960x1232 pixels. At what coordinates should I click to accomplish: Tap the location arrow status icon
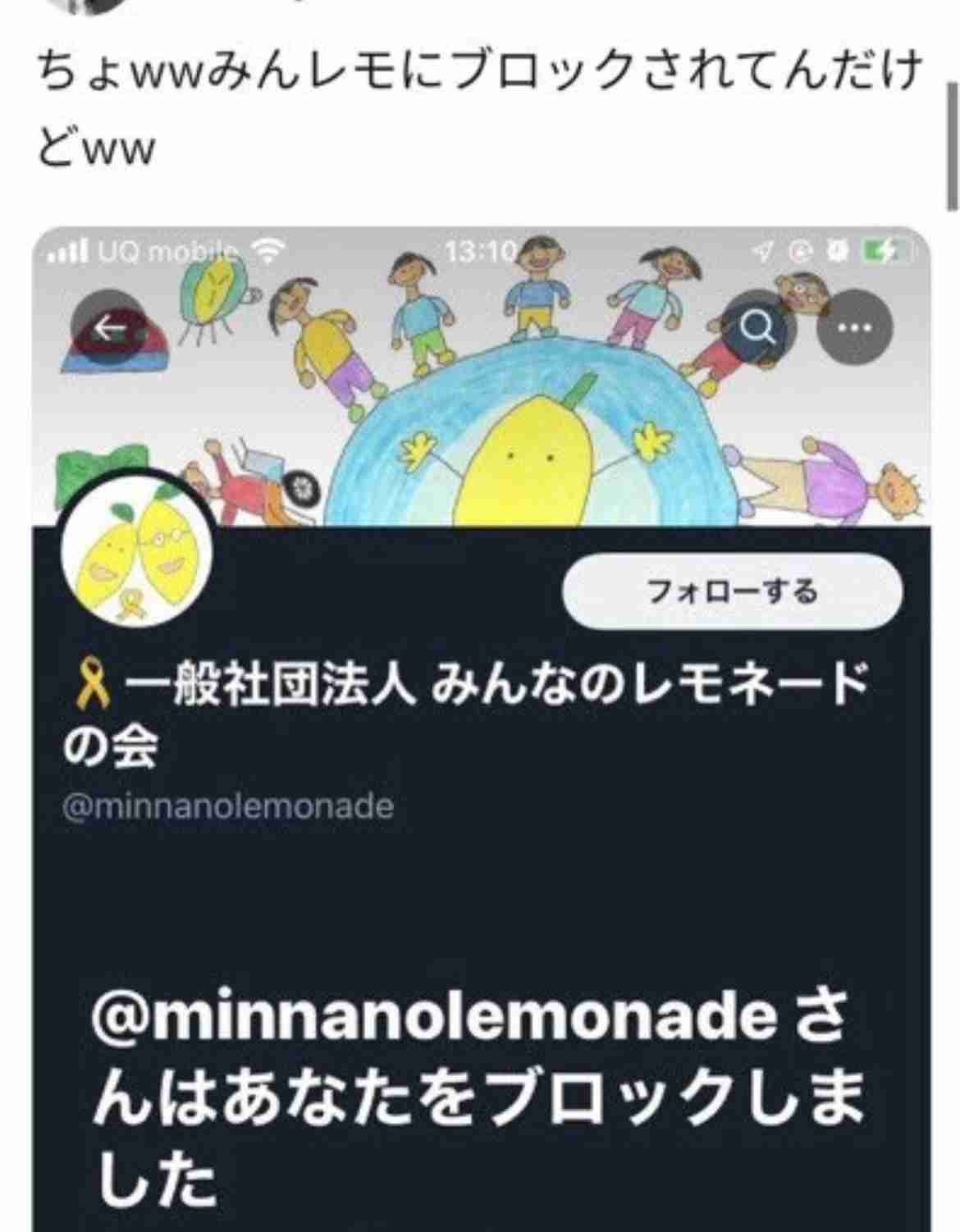coord(762,252)
